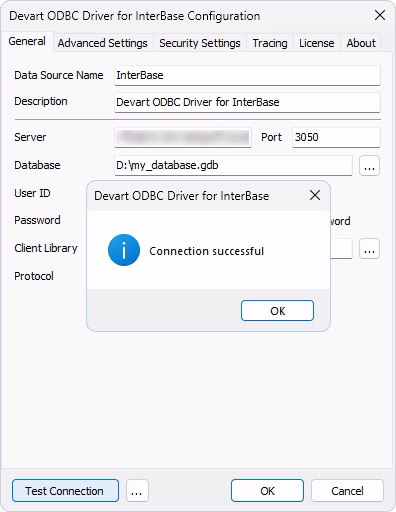Open the Advanced Settings tab
The image size is (396, 512).
click(103, 43)
